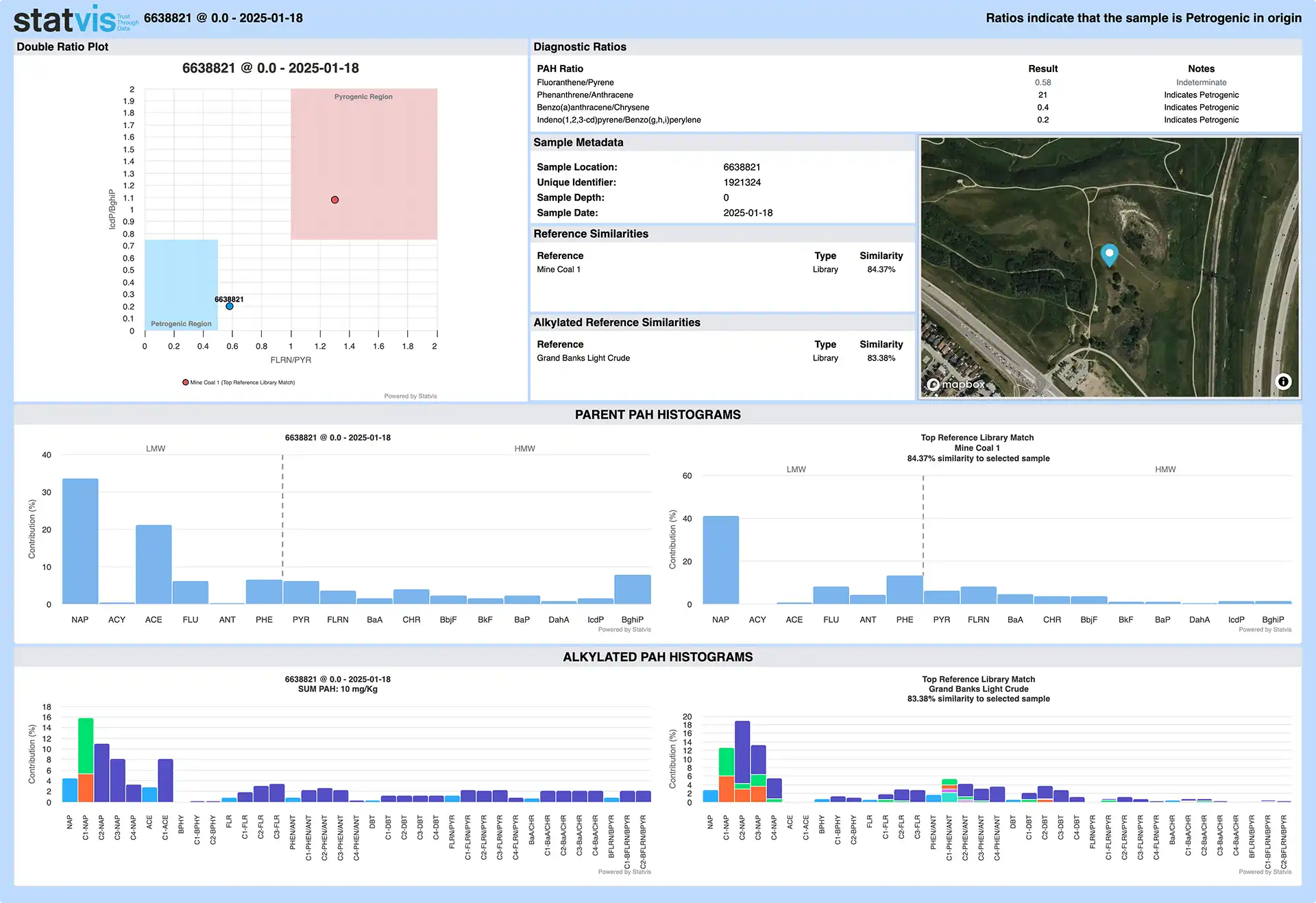Click Powered by Statvis under double ratio plot
The width and height of the screenshot is (1316, 903).
[x=410, y=396]
